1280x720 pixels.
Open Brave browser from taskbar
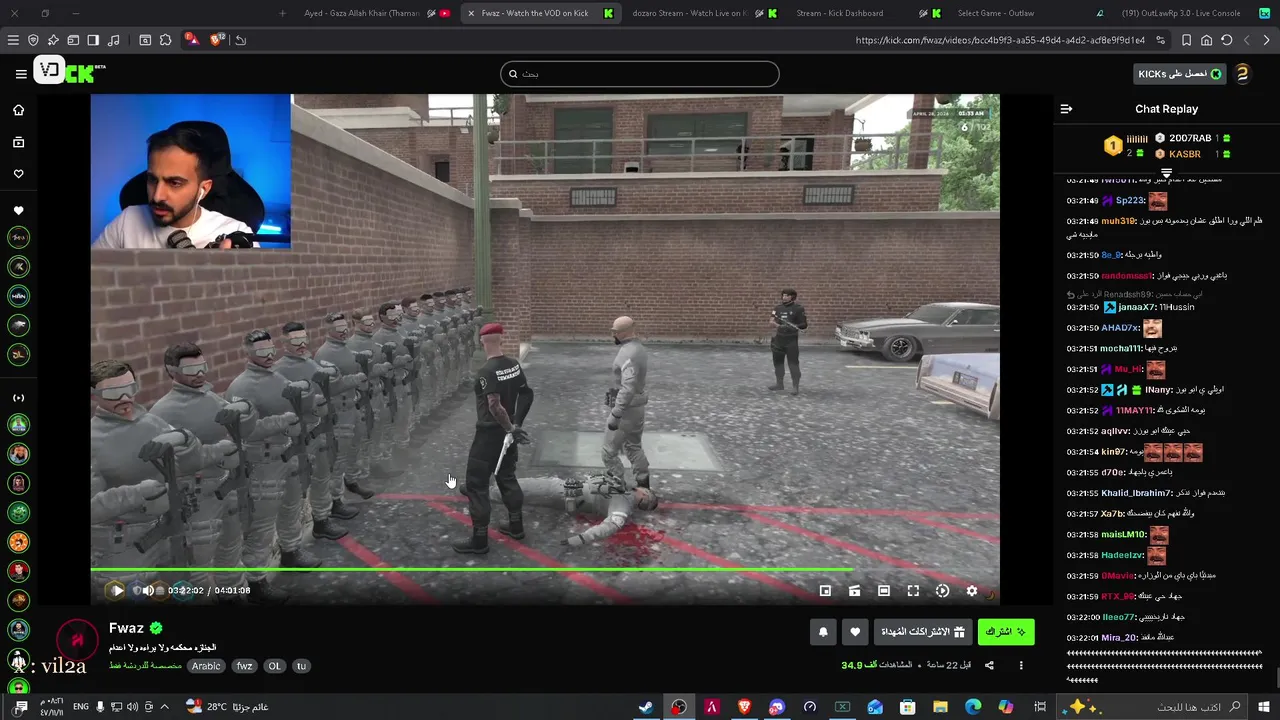point(743,707)
